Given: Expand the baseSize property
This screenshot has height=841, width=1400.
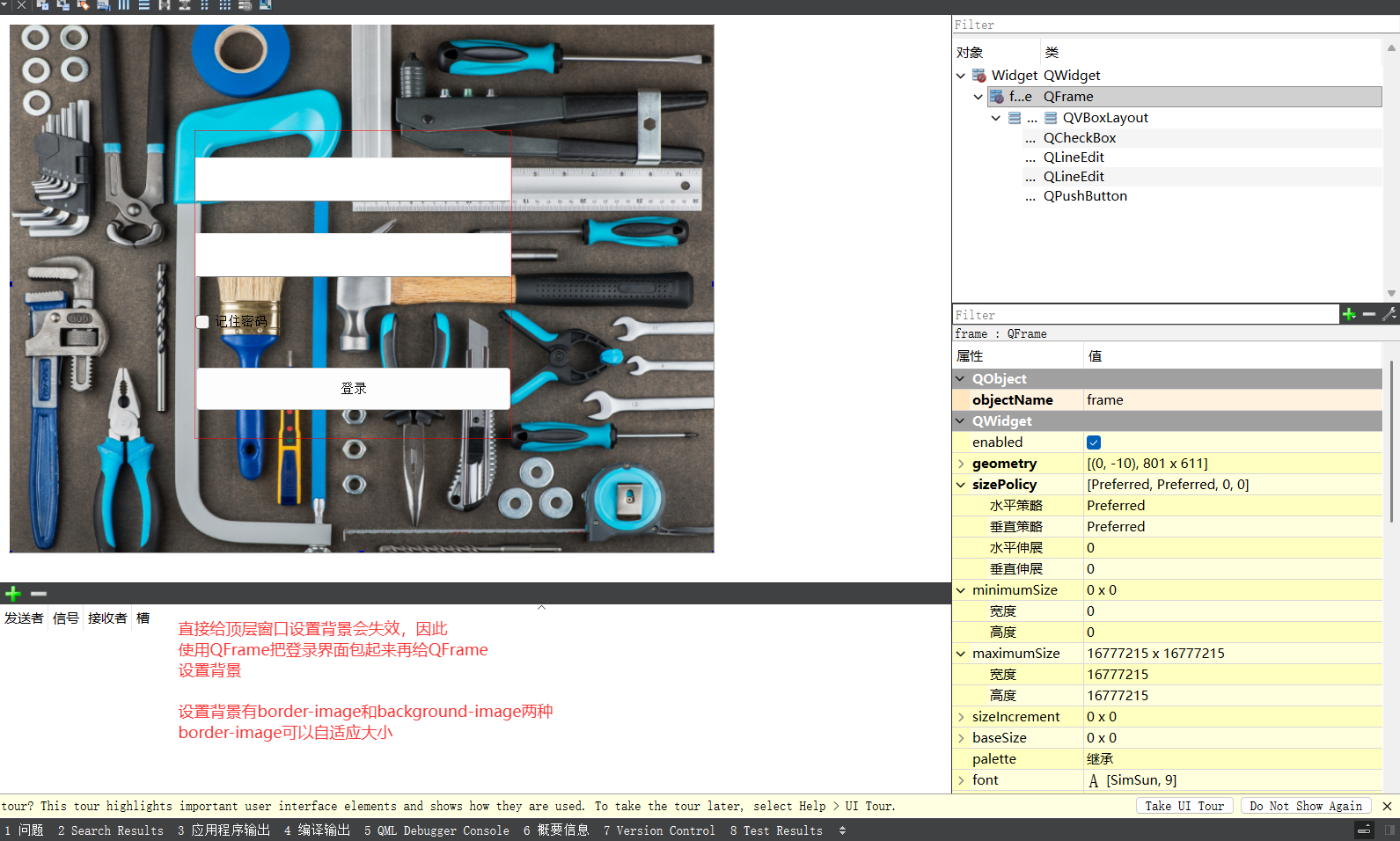Looking at the screenshot, I should [961, 738].
